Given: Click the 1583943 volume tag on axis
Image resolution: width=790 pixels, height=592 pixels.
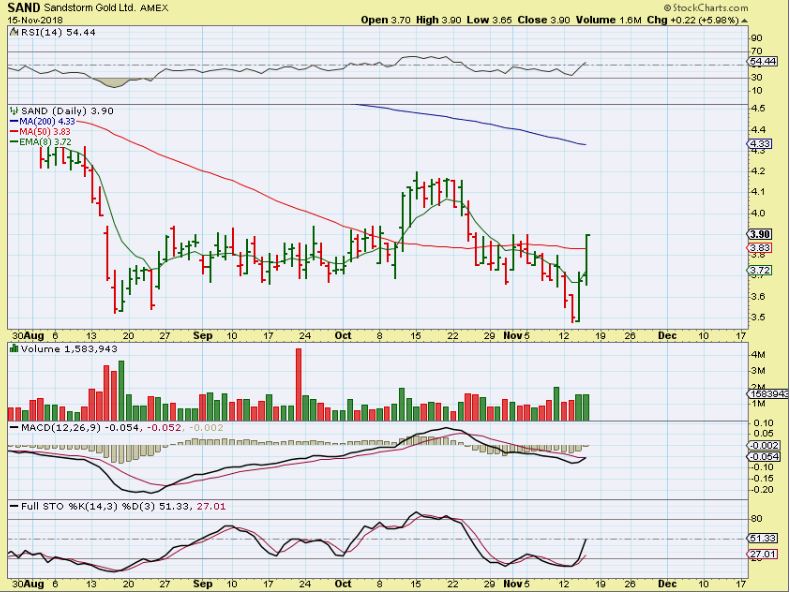Looking at the screenshot, I should pos(768,393).
